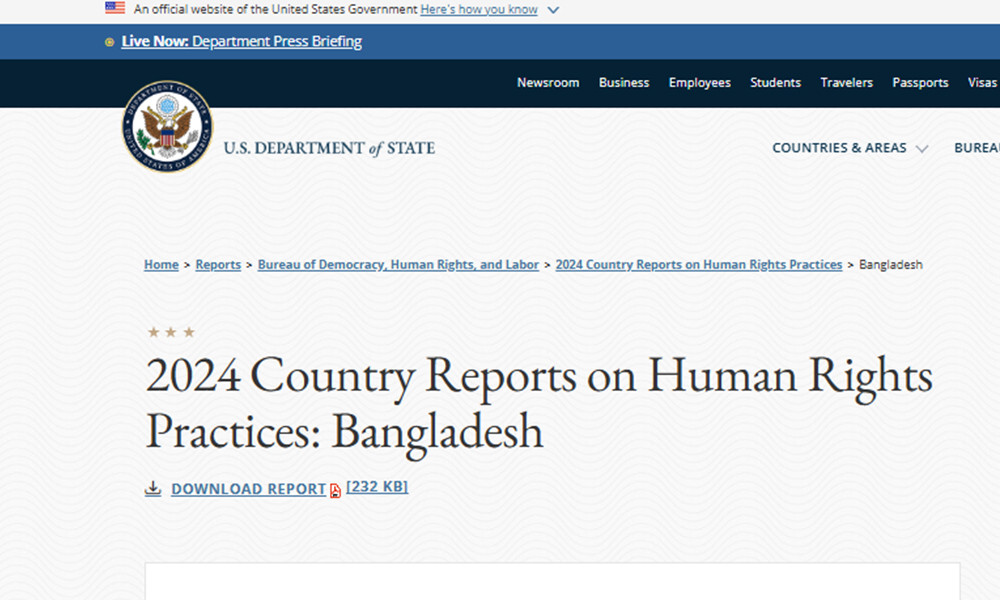Click the US flag icon in banner

click(x=115, y=8)
